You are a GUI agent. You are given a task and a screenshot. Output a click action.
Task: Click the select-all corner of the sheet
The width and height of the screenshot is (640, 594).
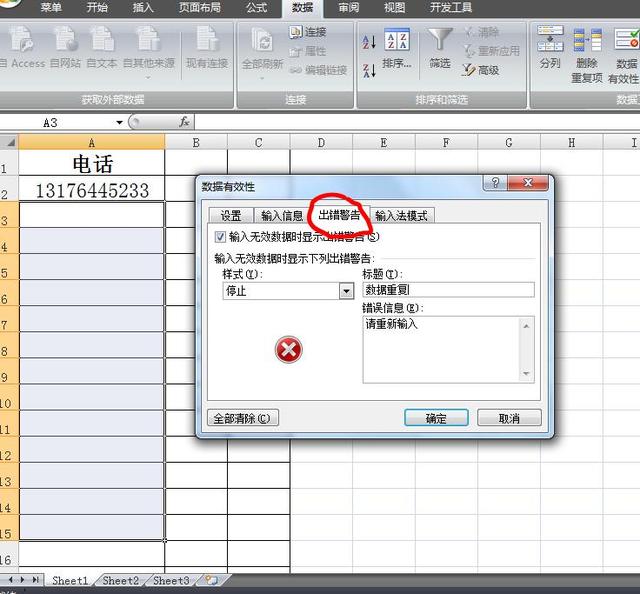[x=9, y=142]
